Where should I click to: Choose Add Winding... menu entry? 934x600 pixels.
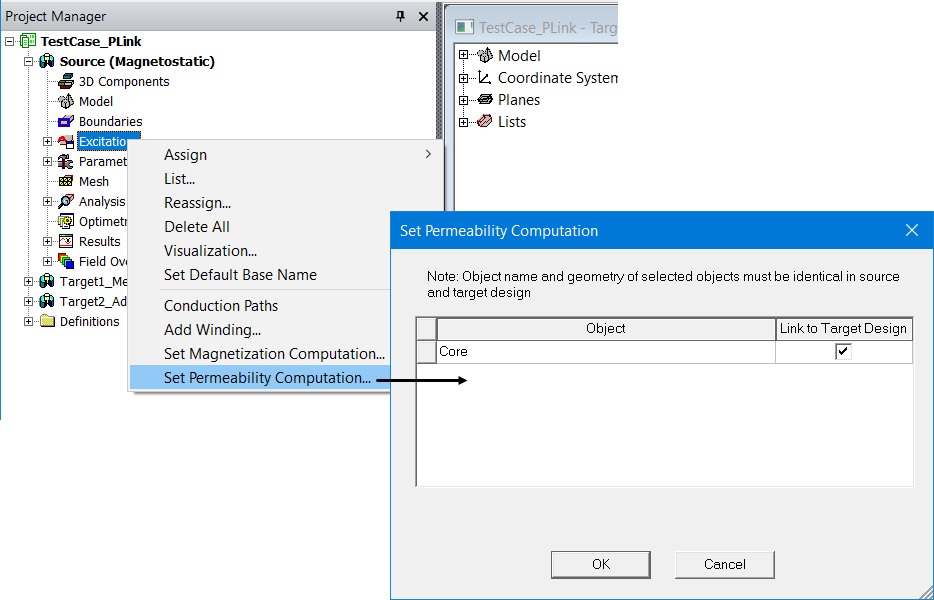260,329
